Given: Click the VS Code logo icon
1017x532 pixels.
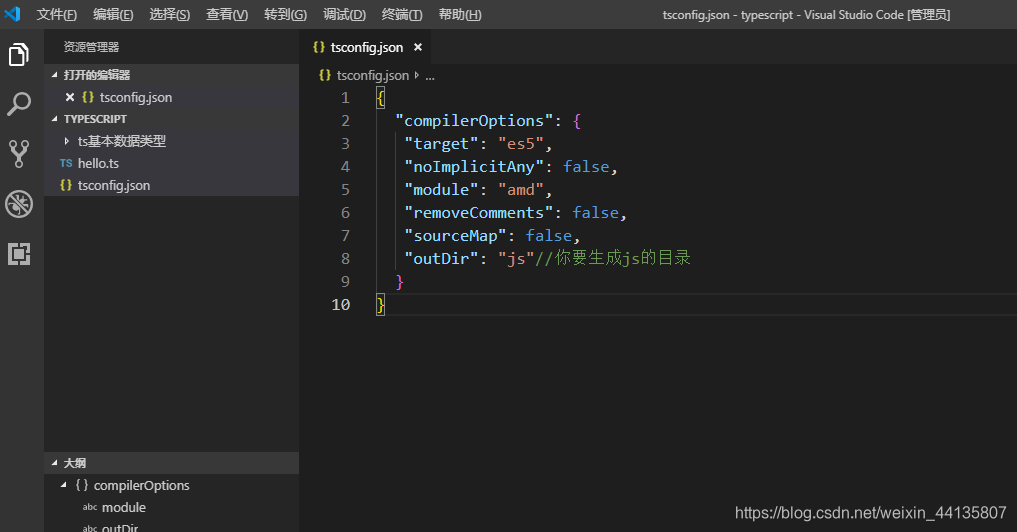Looking at the screenshot, I should tap(12, 14).
